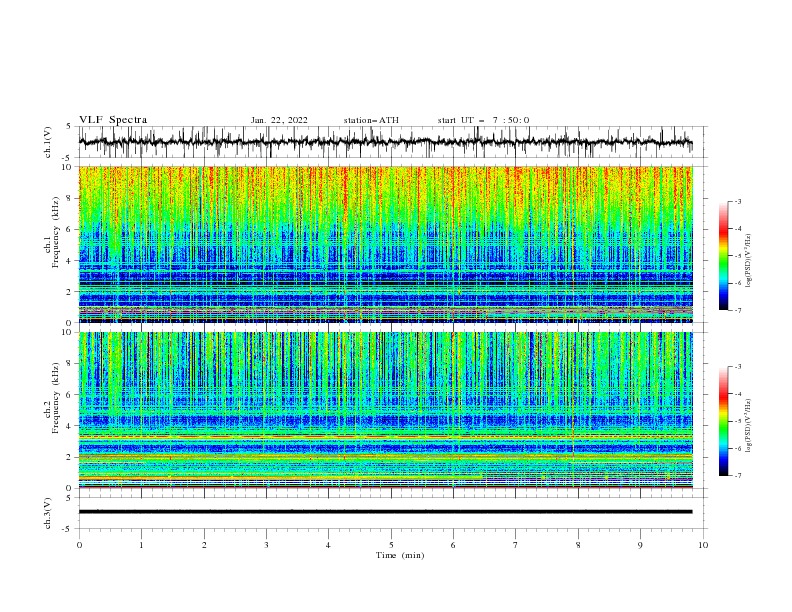Click inside the ch.2 spectrogram panel

[385, 410]
